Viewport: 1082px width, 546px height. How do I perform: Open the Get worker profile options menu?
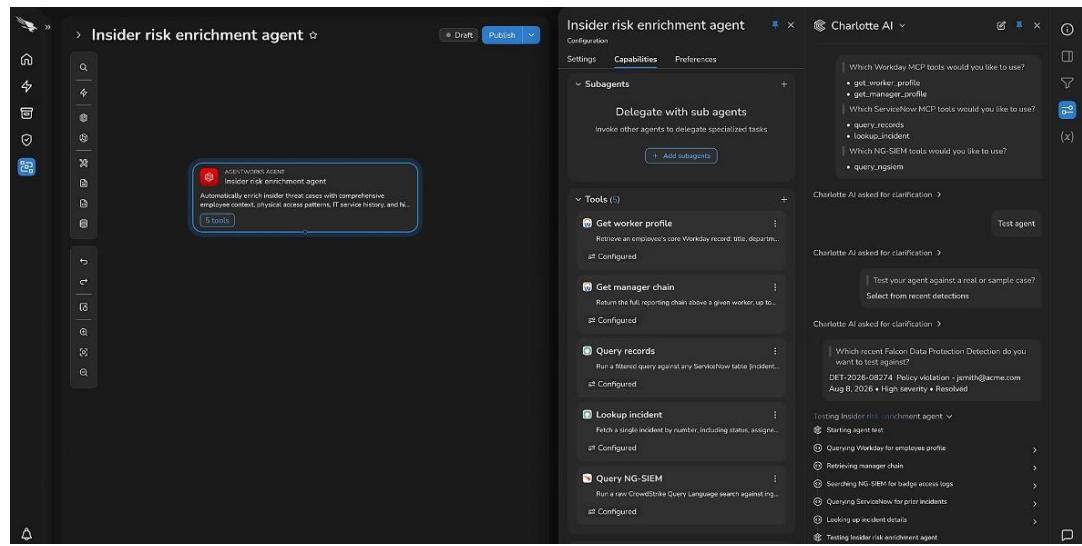click(775, 224)
